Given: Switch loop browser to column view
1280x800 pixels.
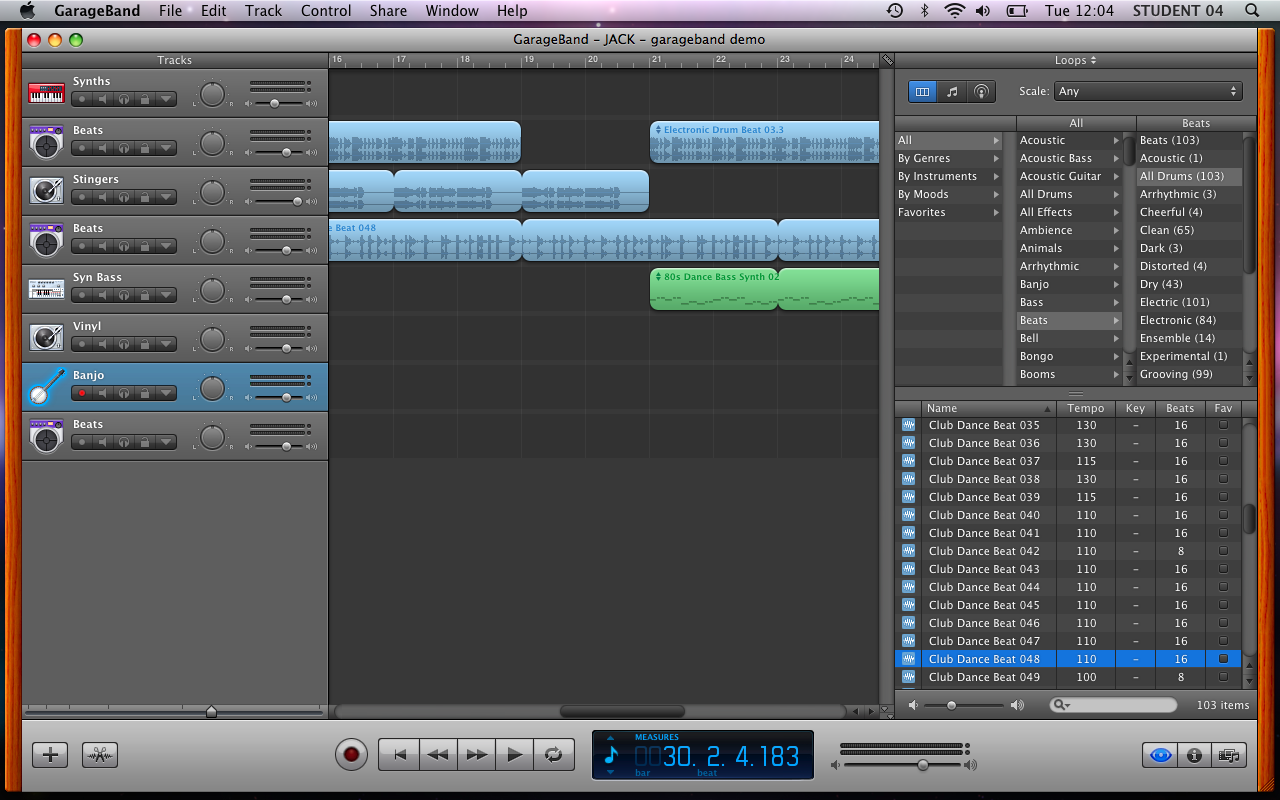Looking at the screenshot, I should (923, 91).
